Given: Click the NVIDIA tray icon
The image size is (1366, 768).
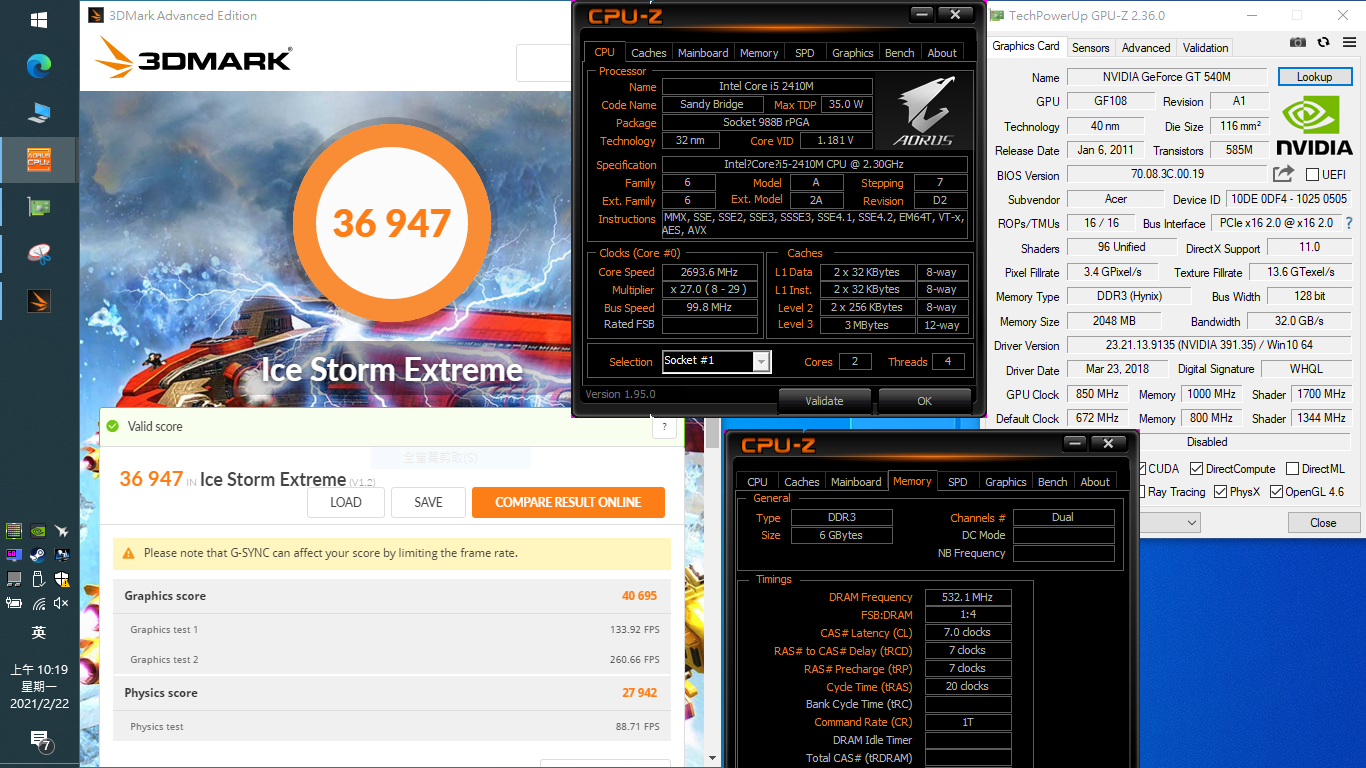Looking at the screenshot, I should click(38, 532).
